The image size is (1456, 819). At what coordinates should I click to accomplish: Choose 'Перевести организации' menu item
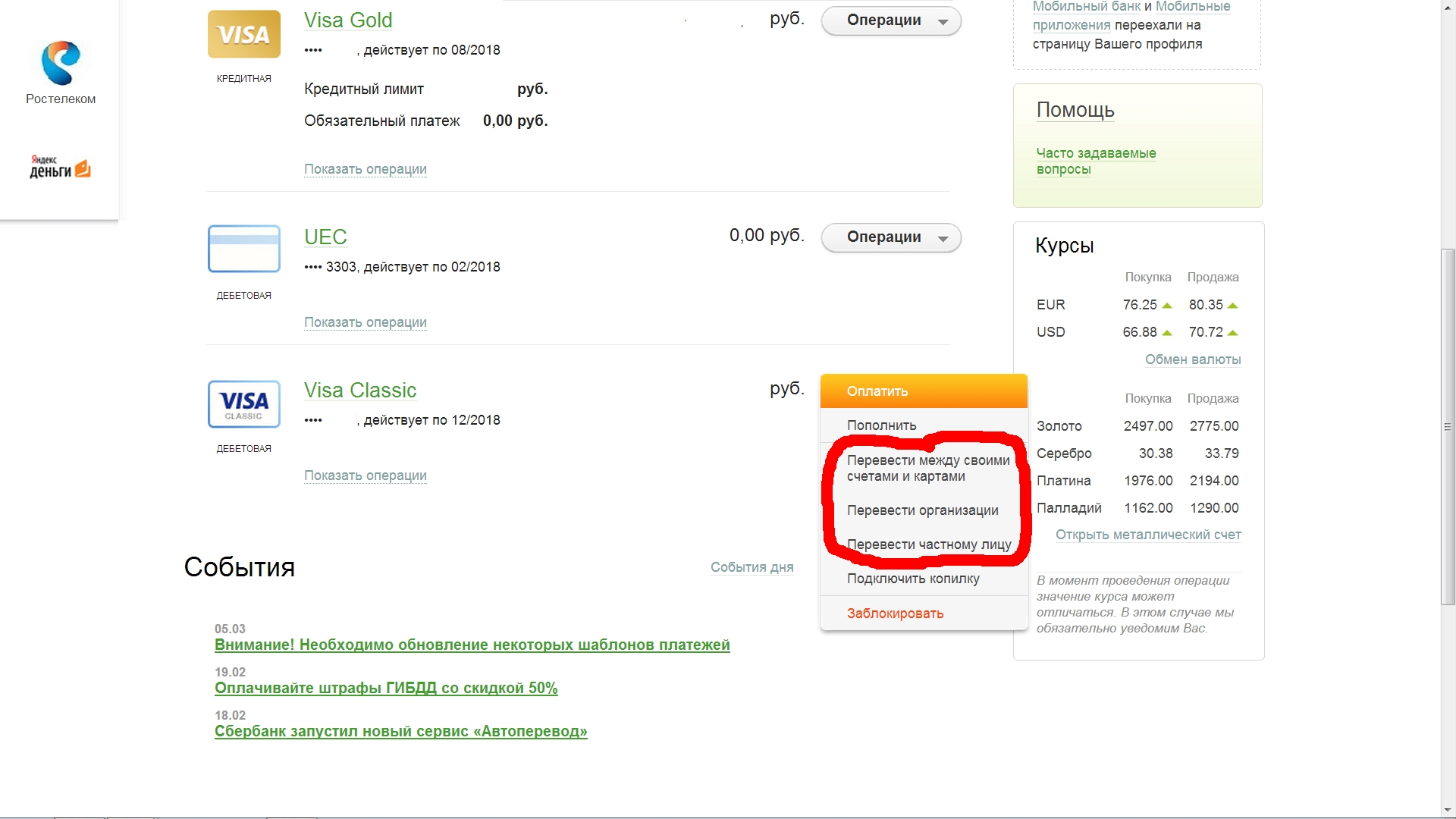tap(922, 510)
